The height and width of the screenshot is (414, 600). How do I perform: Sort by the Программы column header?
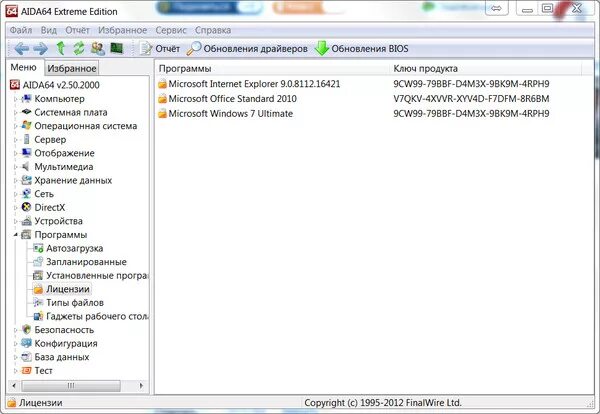273,68
